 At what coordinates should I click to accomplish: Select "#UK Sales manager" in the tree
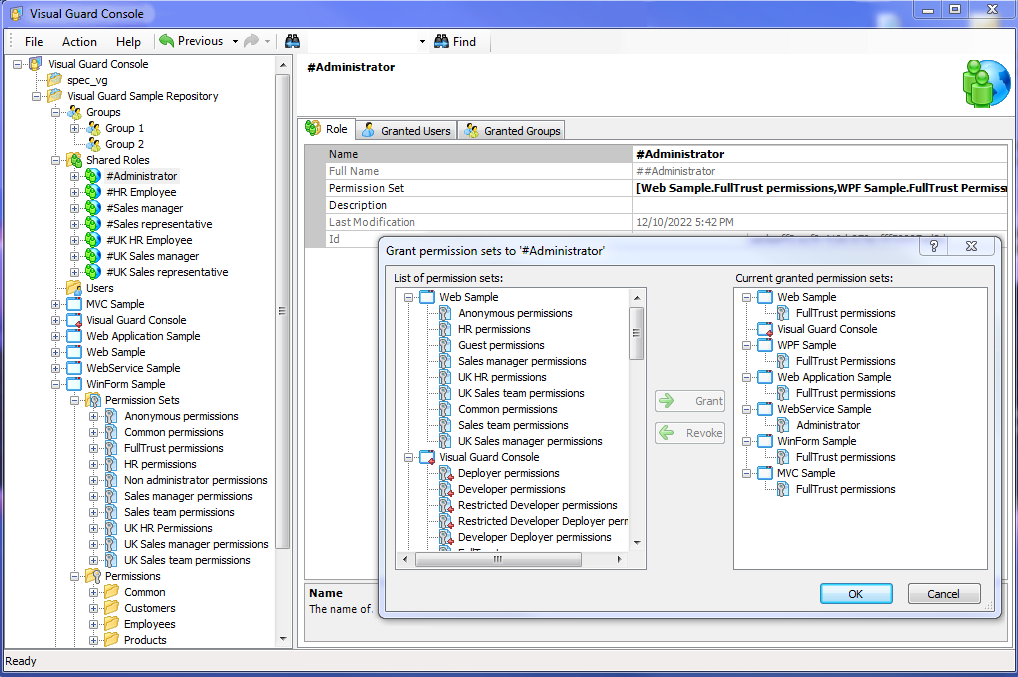pos(153,256)
